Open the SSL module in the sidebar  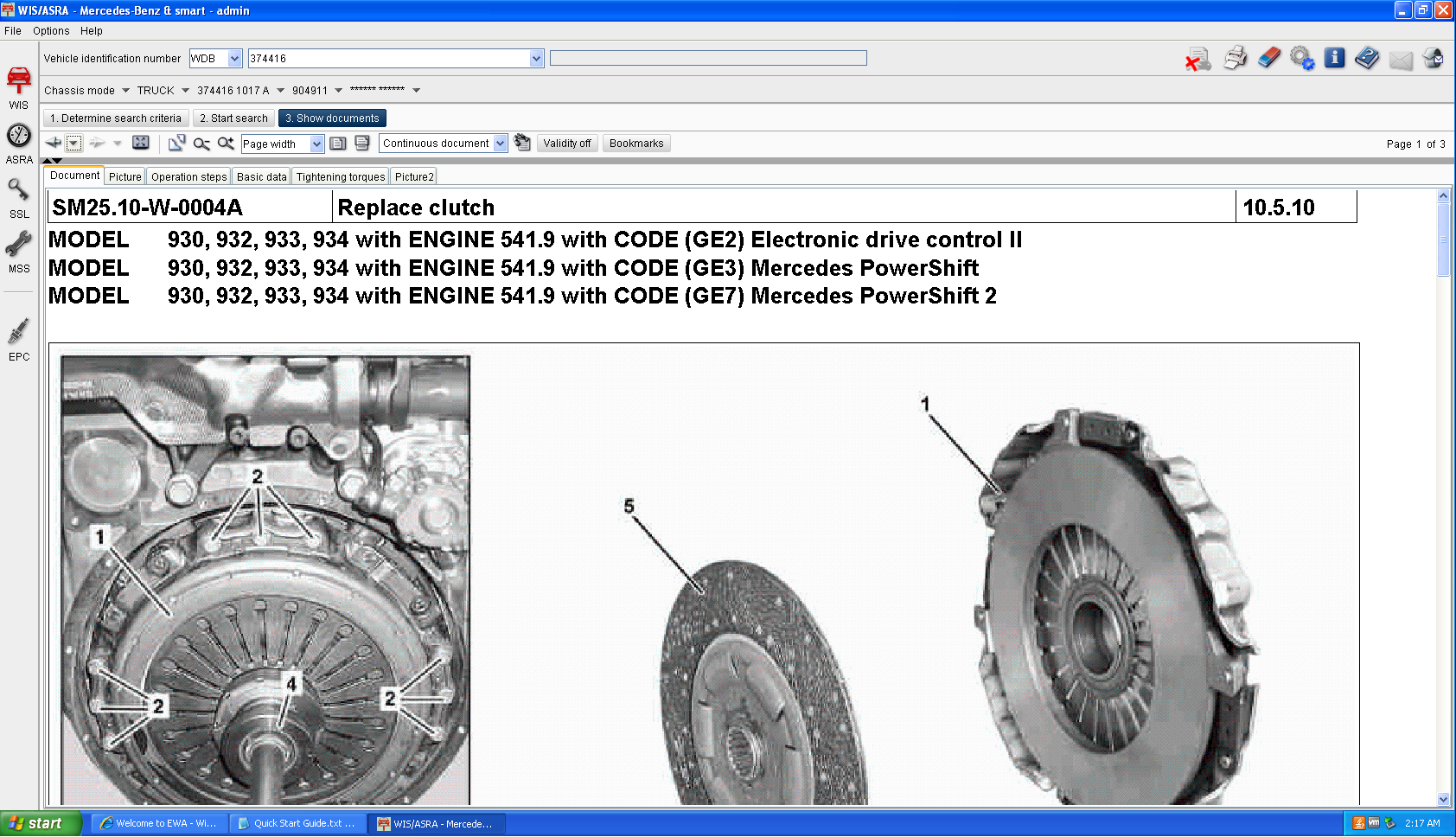[x=19, y=198]
